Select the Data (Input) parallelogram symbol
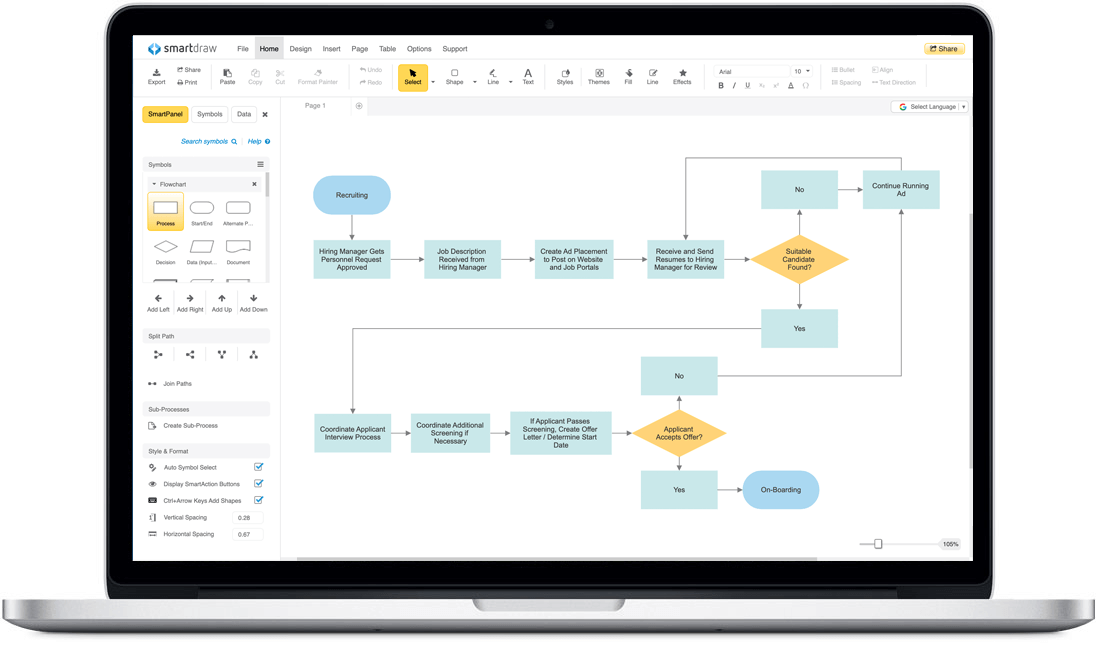Viewport: 1100px width, 648px height. pyautogui.click(x=202, y=251)
